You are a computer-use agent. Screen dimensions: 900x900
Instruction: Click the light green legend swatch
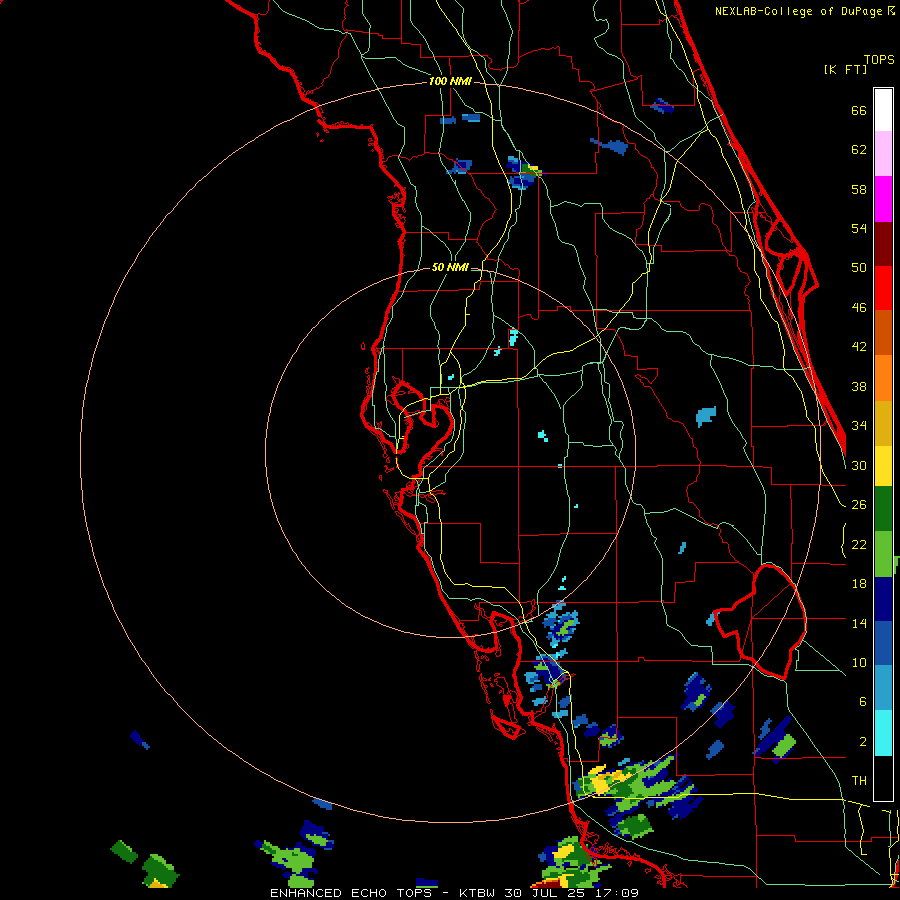click(883, 554)
